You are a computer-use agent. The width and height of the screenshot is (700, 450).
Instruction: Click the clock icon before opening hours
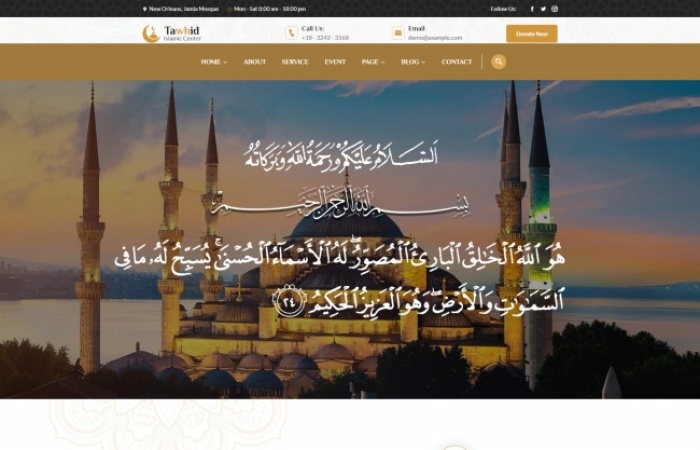click(x=229, y=9)
